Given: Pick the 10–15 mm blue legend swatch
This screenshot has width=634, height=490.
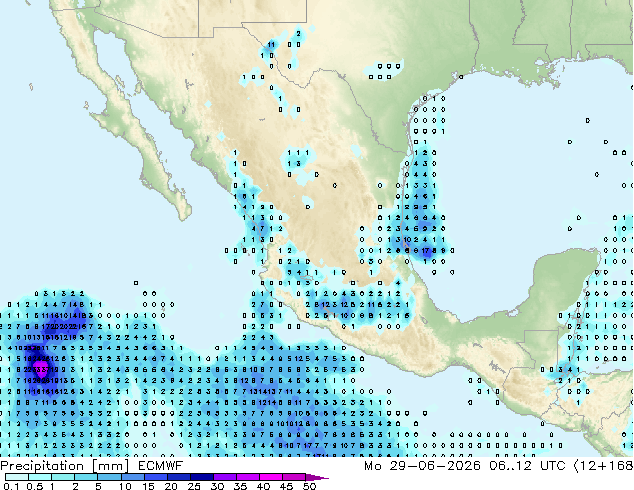Looking at the screenshot, I should pos(132,477).
